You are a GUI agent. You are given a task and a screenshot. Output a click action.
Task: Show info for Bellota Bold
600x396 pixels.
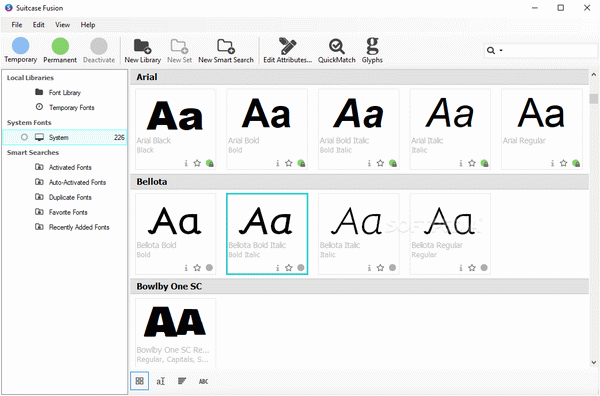186,268
